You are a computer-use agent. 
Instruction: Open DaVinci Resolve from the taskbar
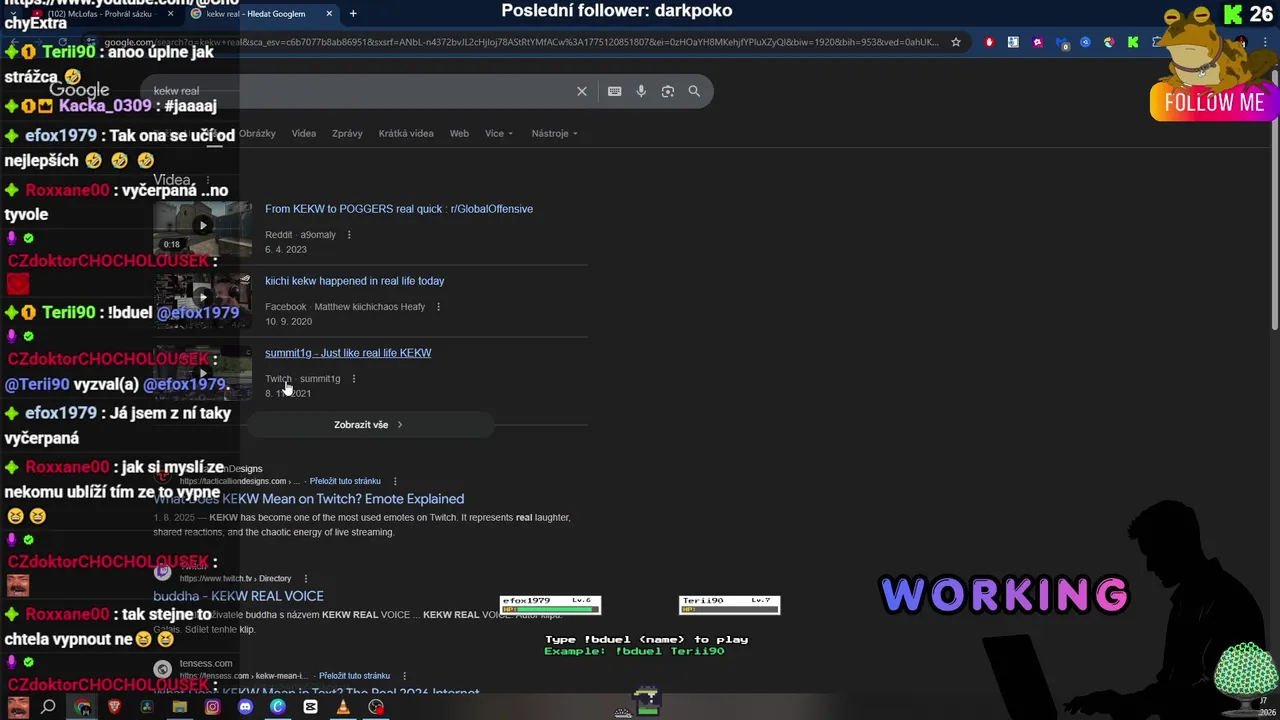click(147, 707)
